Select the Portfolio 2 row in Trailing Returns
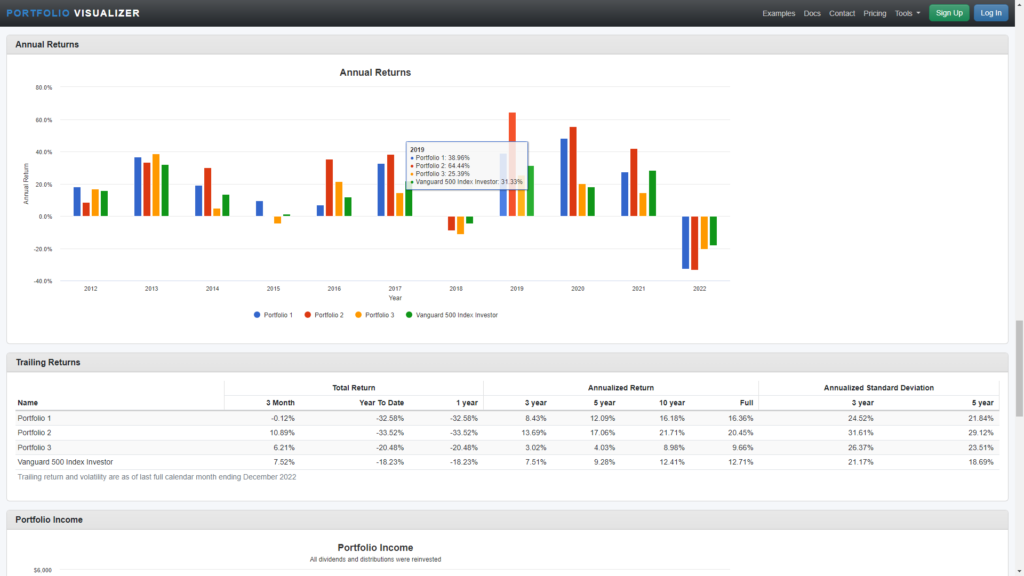Image resolution: width=1024 pixels, height=576 pixels. (36, 432)
